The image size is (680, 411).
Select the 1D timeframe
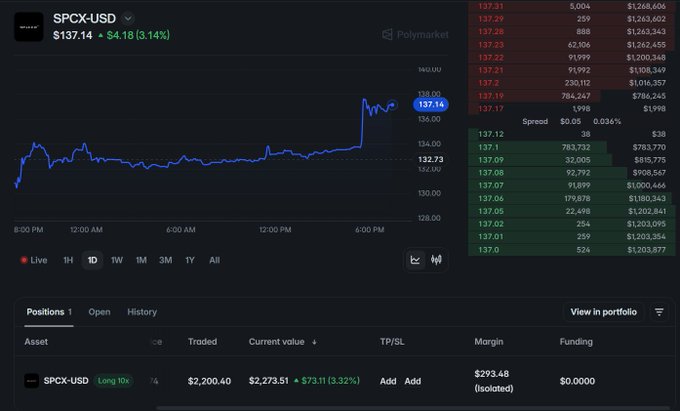tap(92, 260)
